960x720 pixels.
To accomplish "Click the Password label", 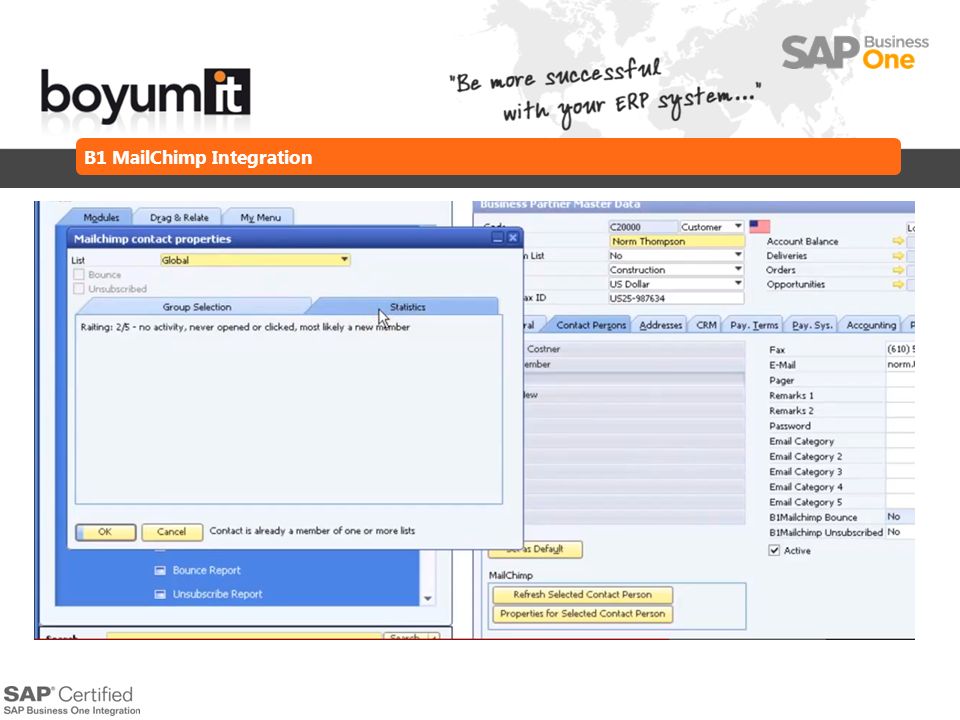I will [790, 426].
